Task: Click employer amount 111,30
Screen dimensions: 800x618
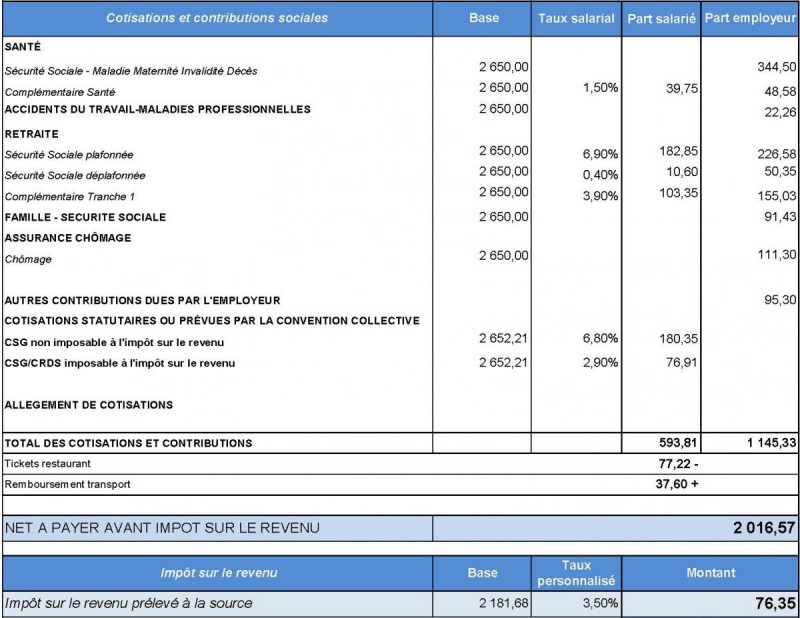Action: pyautogui.click(x=777, y=255)
